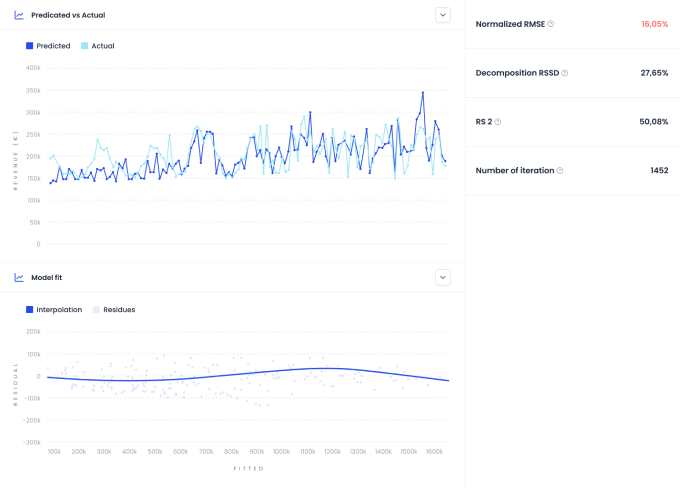Click the REVENUE (€) axis title
This screenshot has height=488, width=680.
[x=16, y=160]
